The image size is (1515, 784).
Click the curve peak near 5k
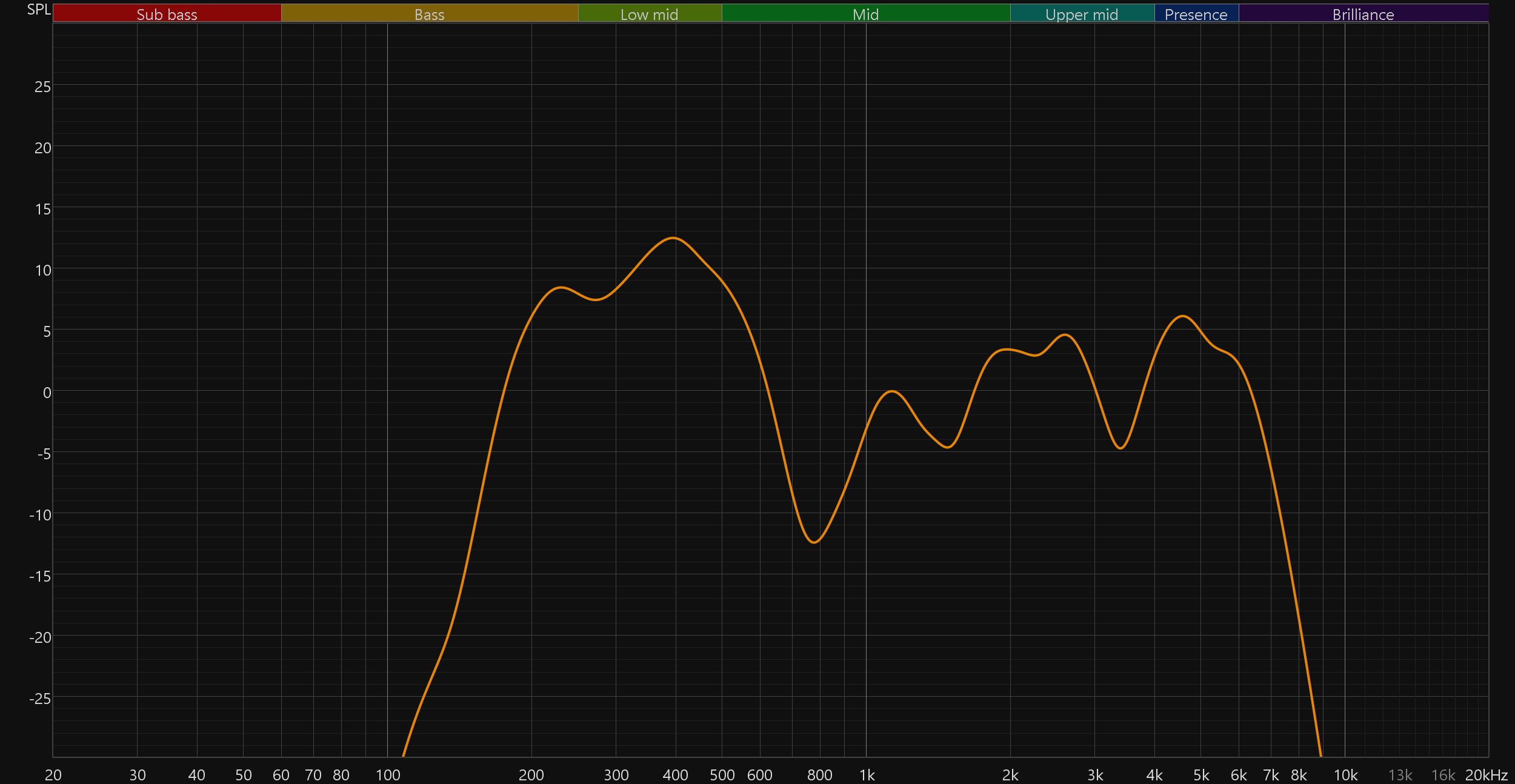tap(1182, 316)
